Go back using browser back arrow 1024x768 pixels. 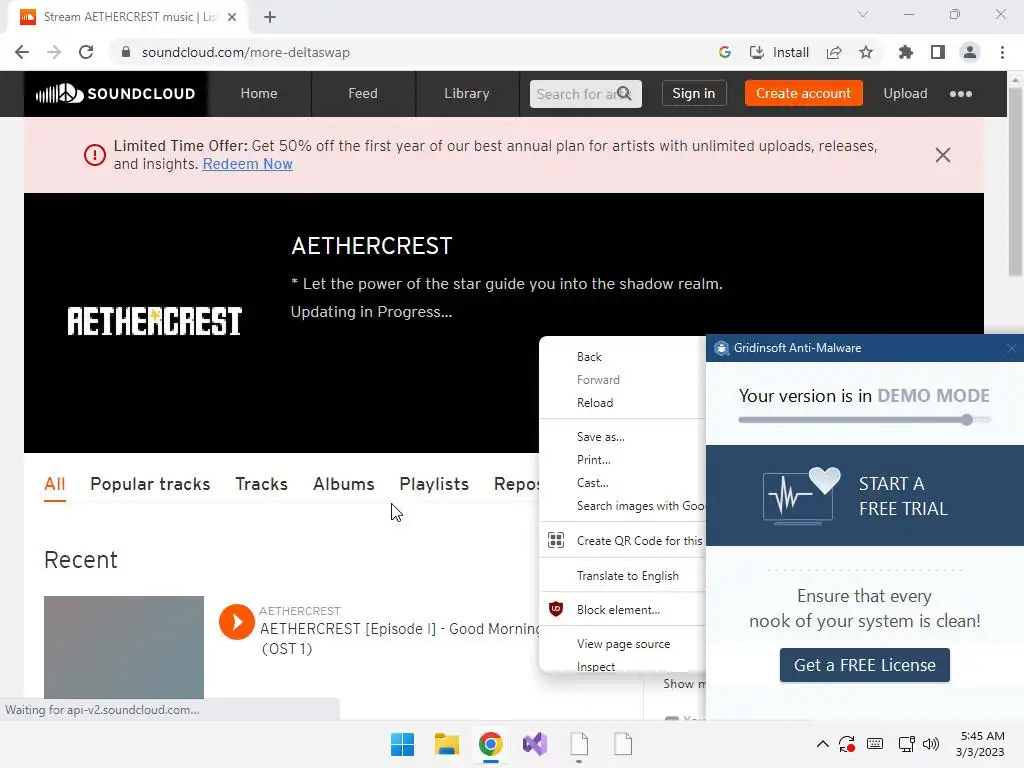click(x=22, y=52)
